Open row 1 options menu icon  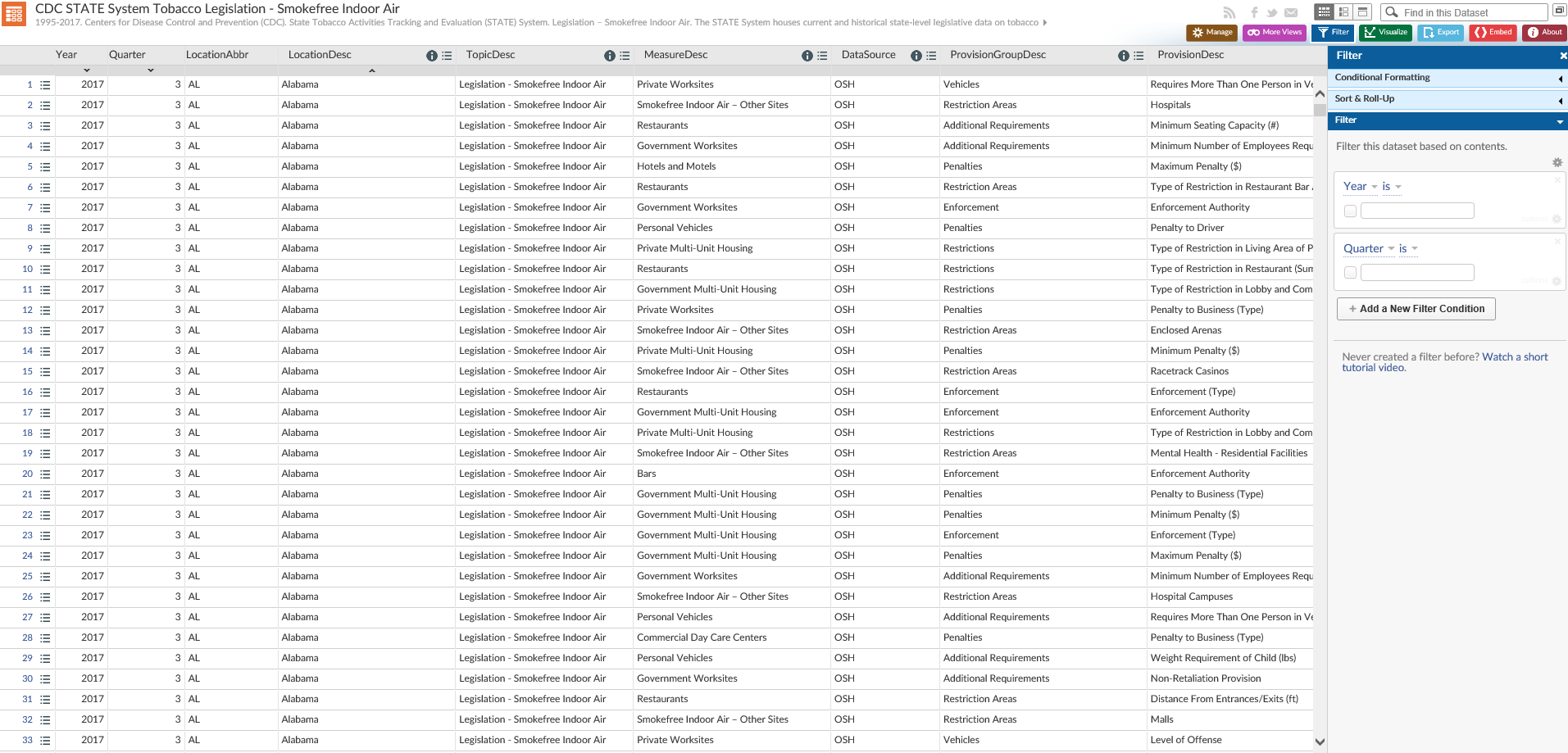[x=45, y=85]
